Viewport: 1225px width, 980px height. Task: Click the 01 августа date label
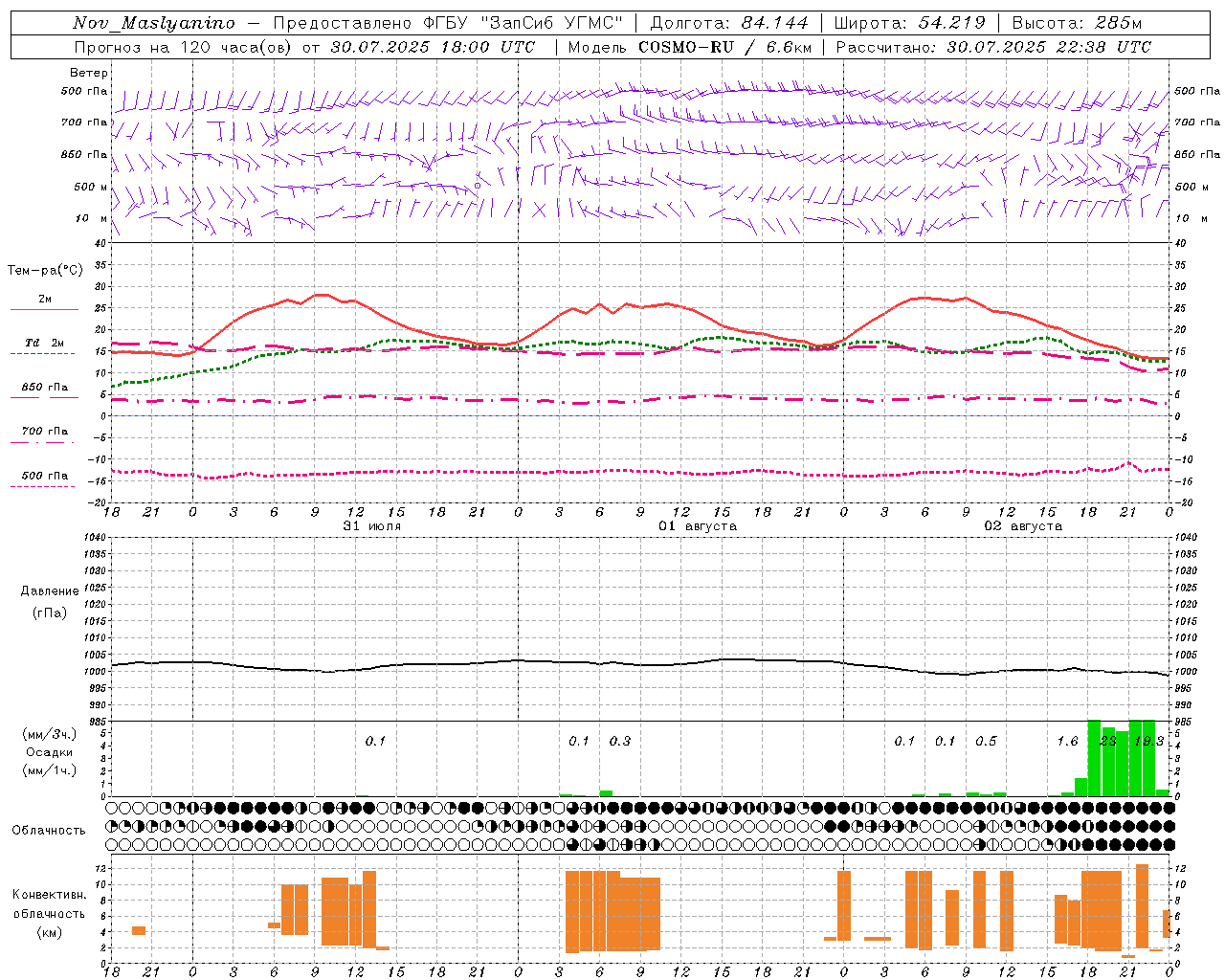point(698,526)
